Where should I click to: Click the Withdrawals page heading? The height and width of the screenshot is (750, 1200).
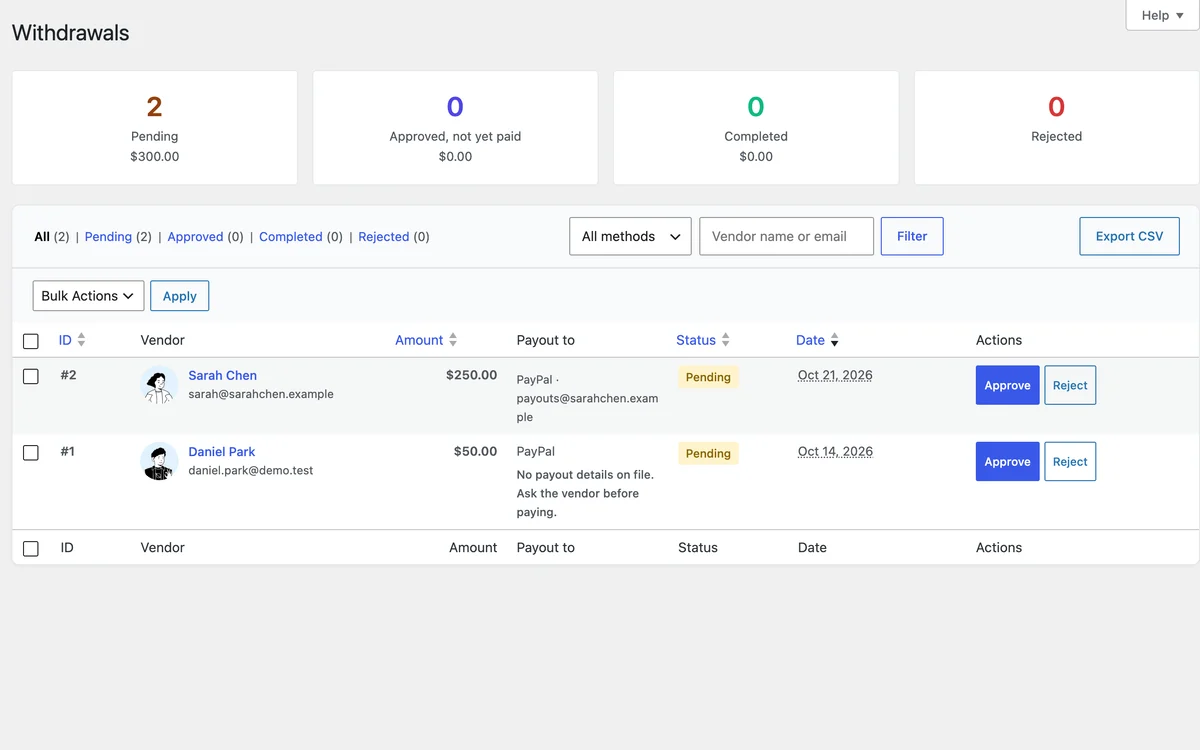point(71,33)
